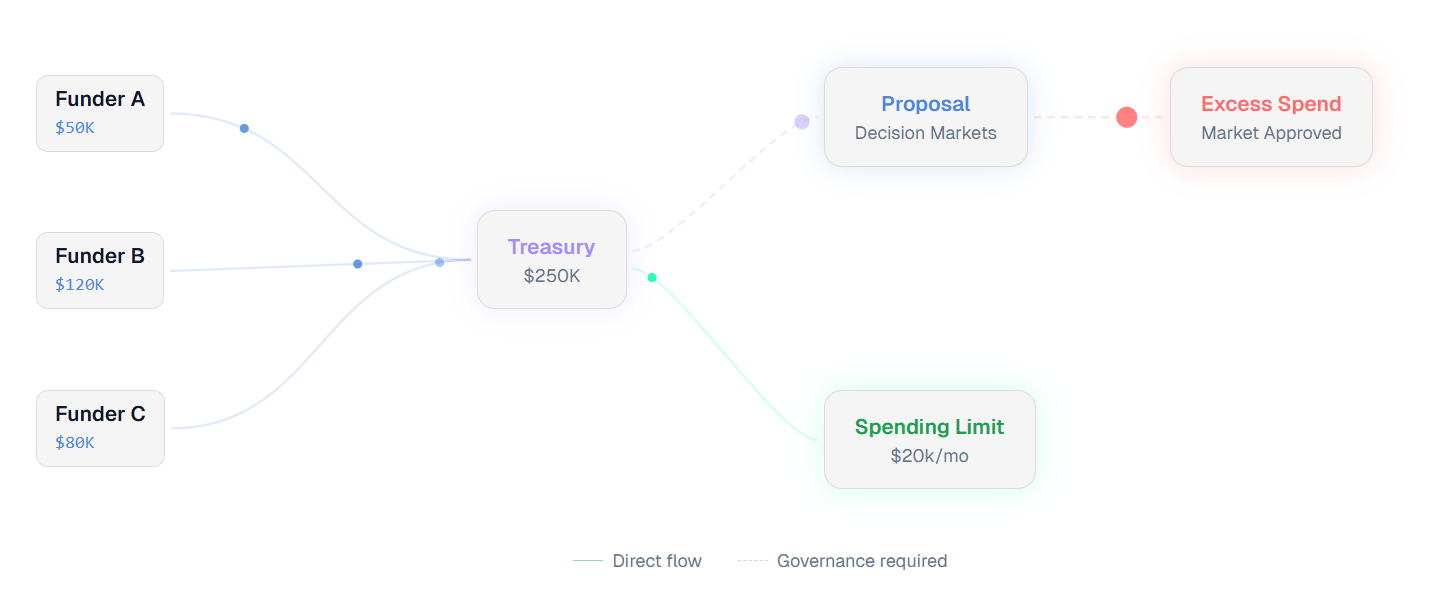The image size is (1436, 610).
Task: Open the Treasury node
Action: coord(551,259)
